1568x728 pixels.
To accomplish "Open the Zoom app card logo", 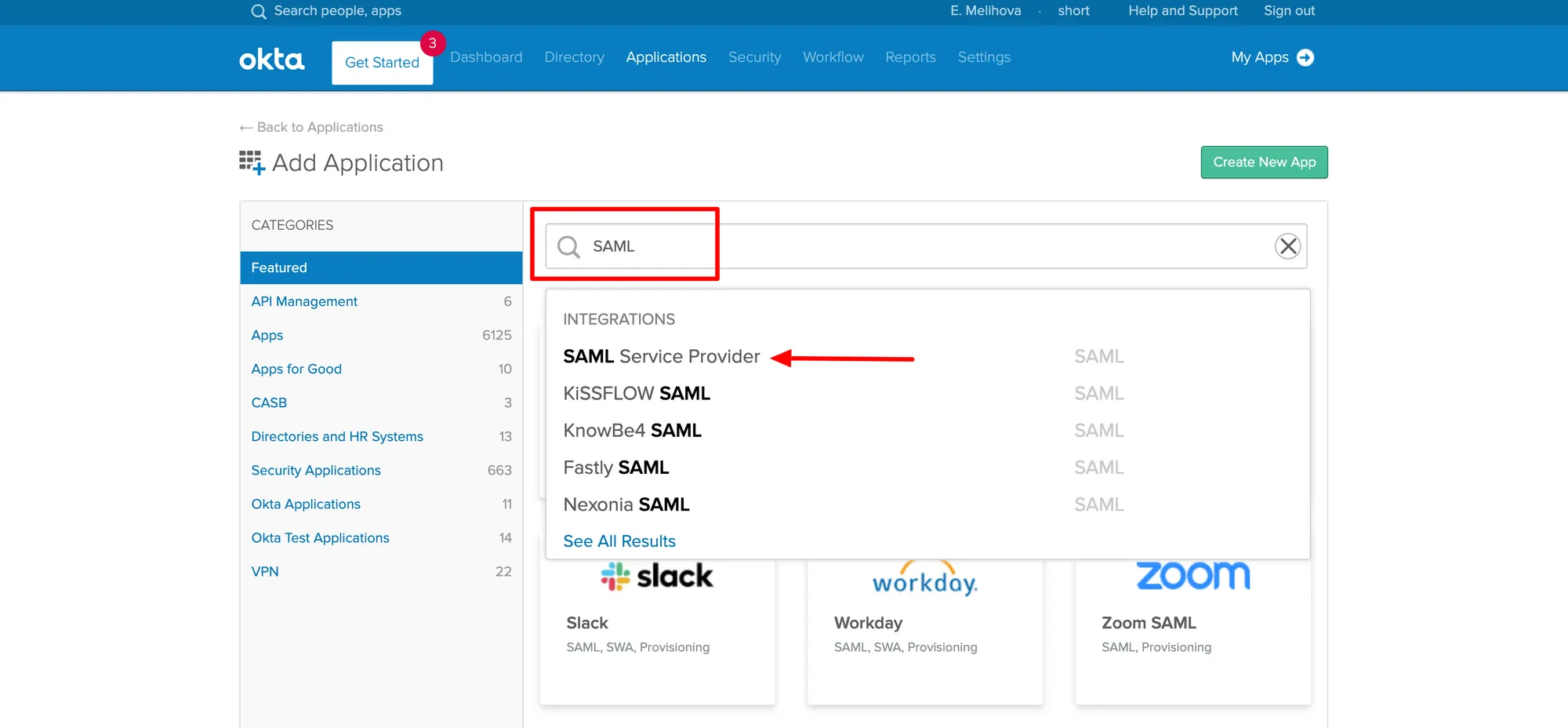I will pyautogui.click(x=1192, y=576).
